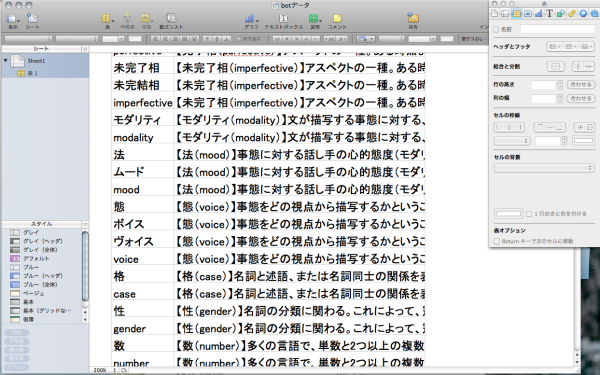
Task: Click 合わせる button for 行の高さ
Action: [x=581, y=85]
